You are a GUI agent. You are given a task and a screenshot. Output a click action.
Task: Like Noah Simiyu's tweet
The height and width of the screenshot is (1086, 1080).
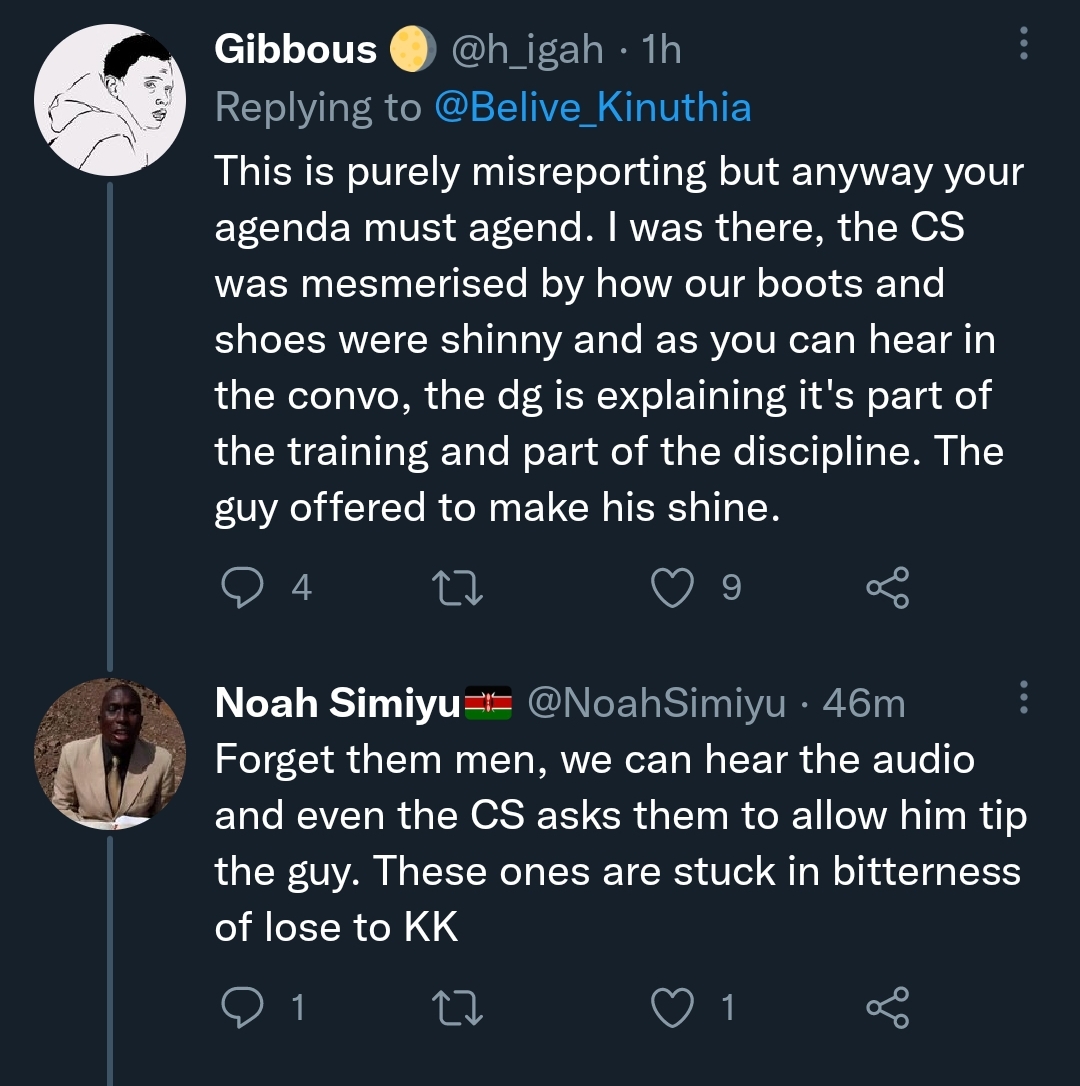(x=672, y=1007)
